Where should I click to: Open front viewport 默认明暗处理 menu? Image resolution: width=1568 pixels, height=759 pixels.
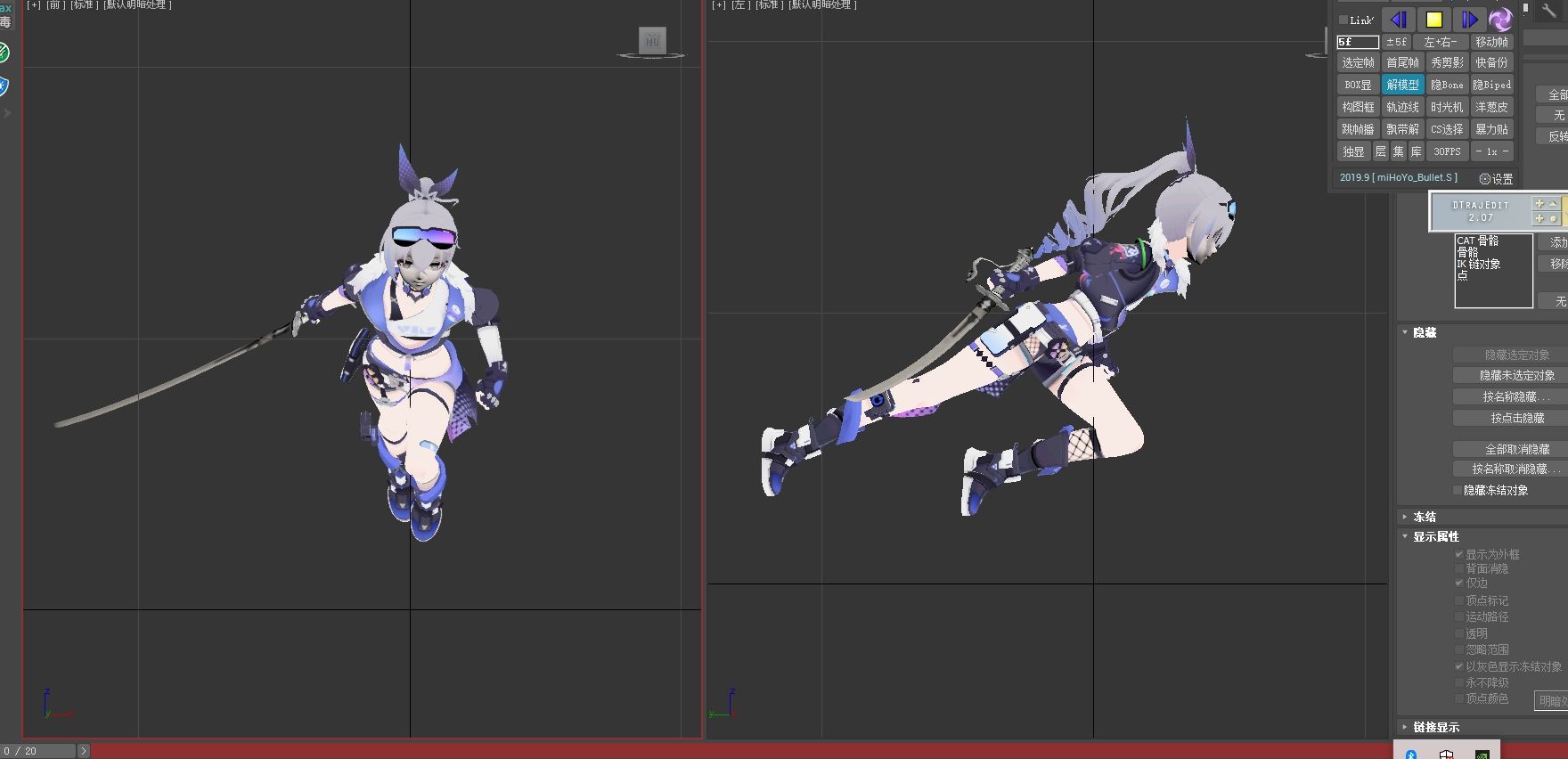(x=137, y=4)
